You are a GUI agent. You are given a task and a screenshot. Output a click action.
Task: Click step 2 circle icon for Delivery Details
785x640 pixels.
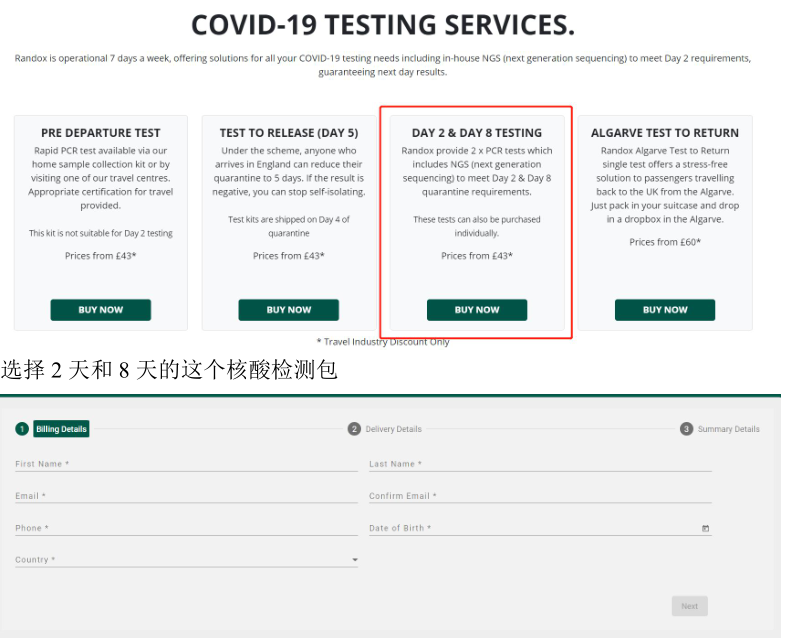pyautogui.click(x=354, y=429)
